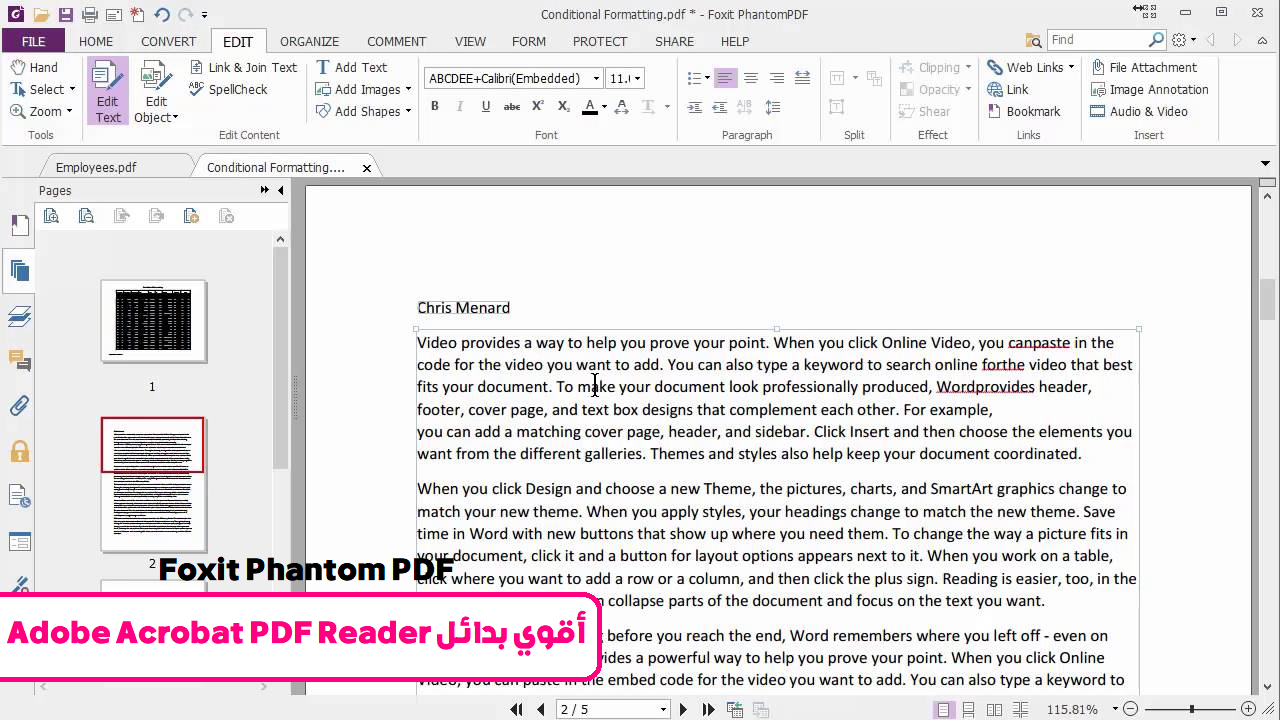Open the Layers side panel

19,316
